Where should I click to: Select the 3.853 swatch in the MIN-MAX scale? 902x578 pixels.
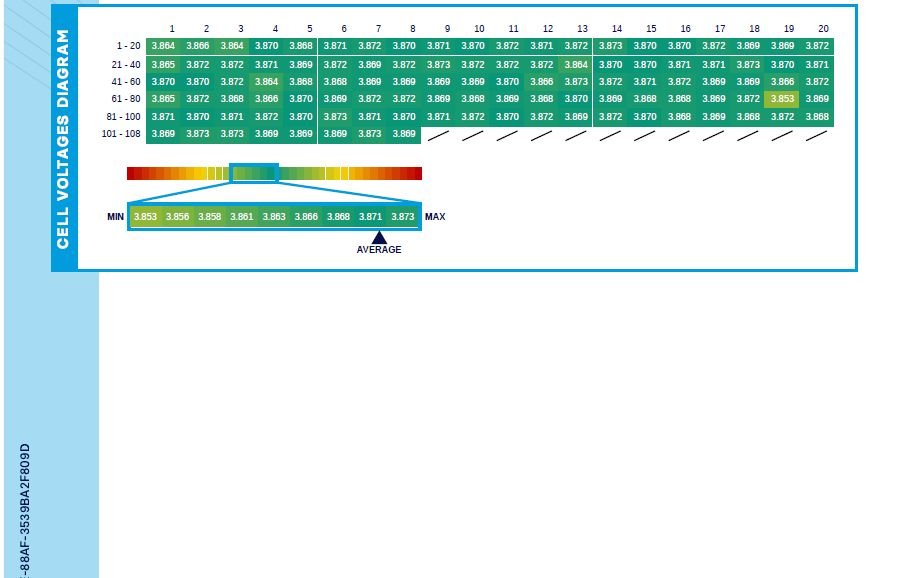tap(146, 217)
